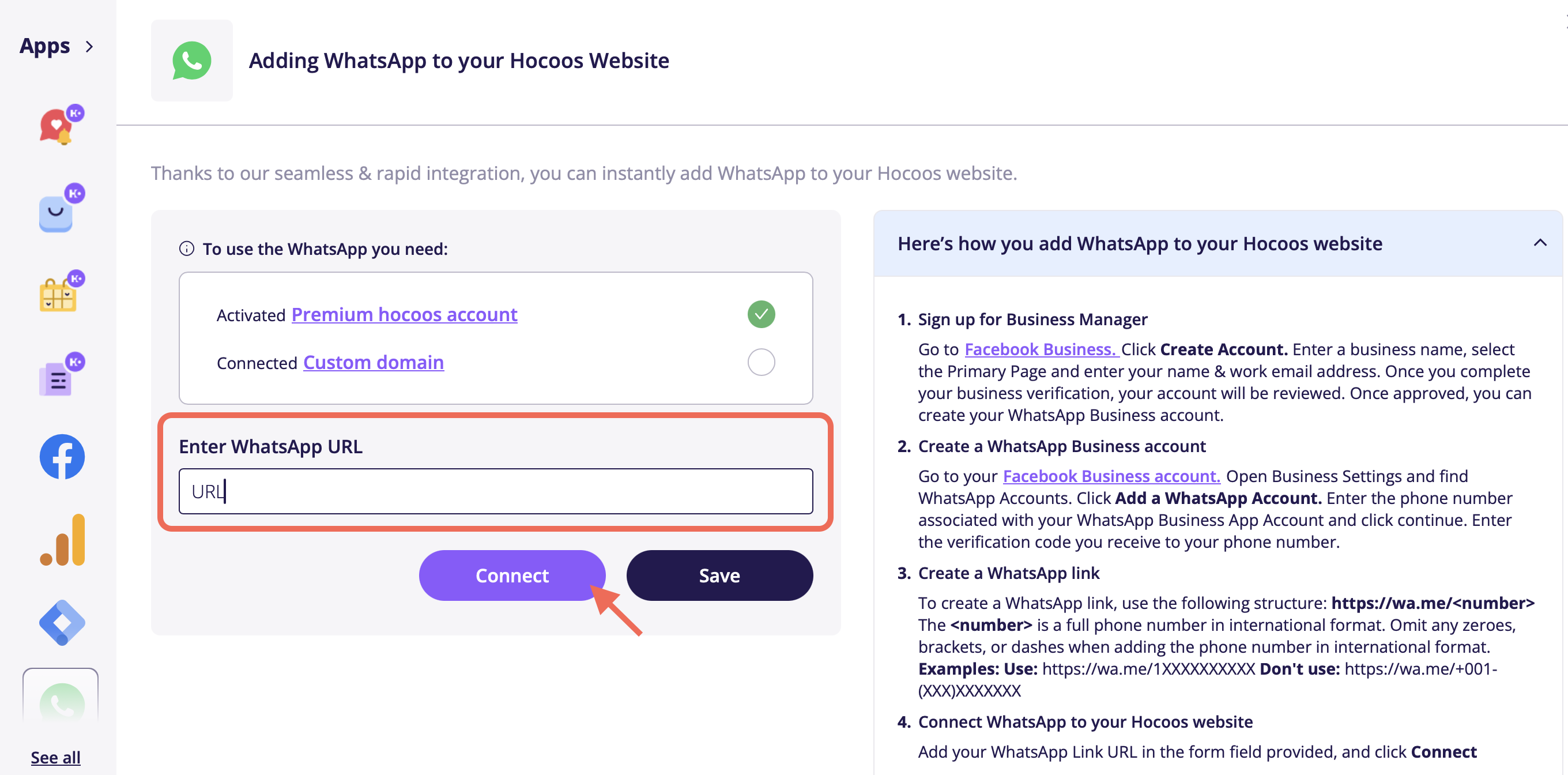Click the Save button
The width and height of the screenshot is (1568, 775).
point(719,575)
